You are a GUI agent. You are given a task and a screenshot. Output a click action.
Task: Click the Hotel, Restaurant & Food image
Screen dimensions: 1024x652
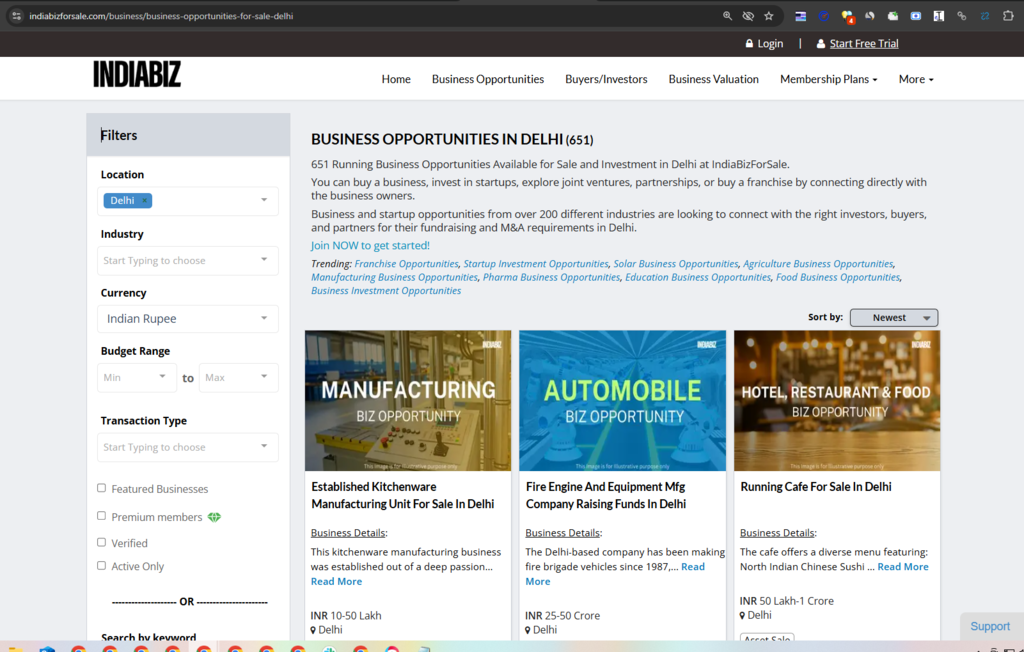[837, 400]
